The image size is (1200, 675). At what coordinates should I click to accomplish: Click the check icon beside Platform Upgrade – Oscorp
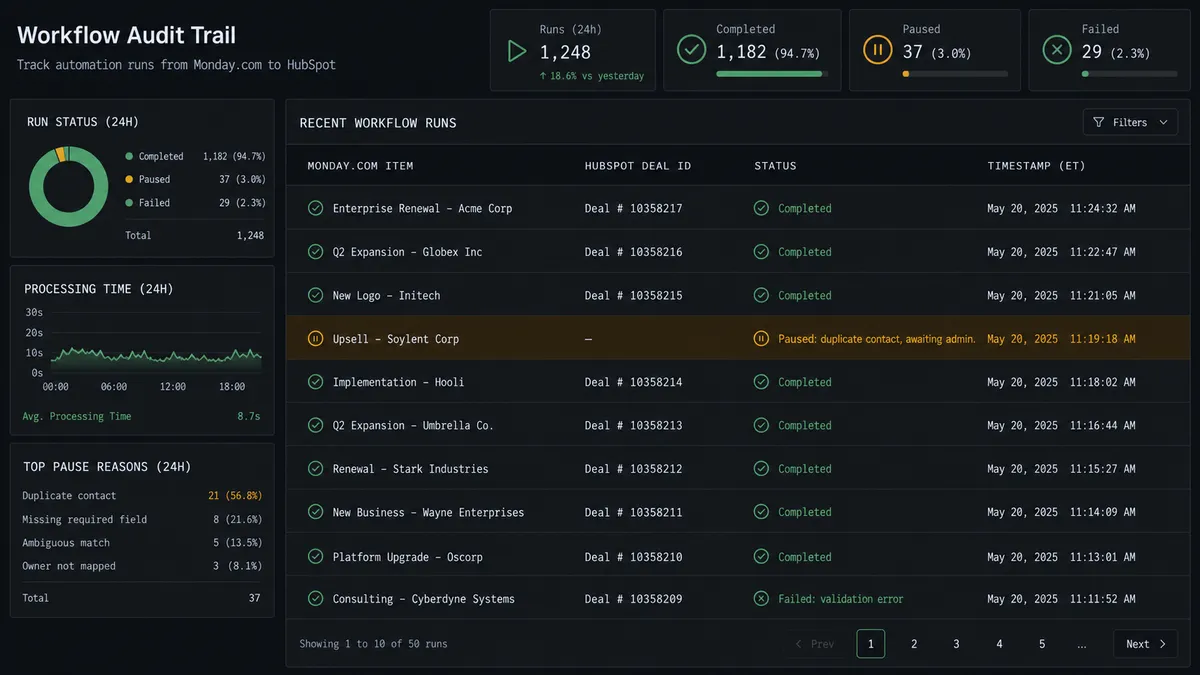(x=315, y=556)
